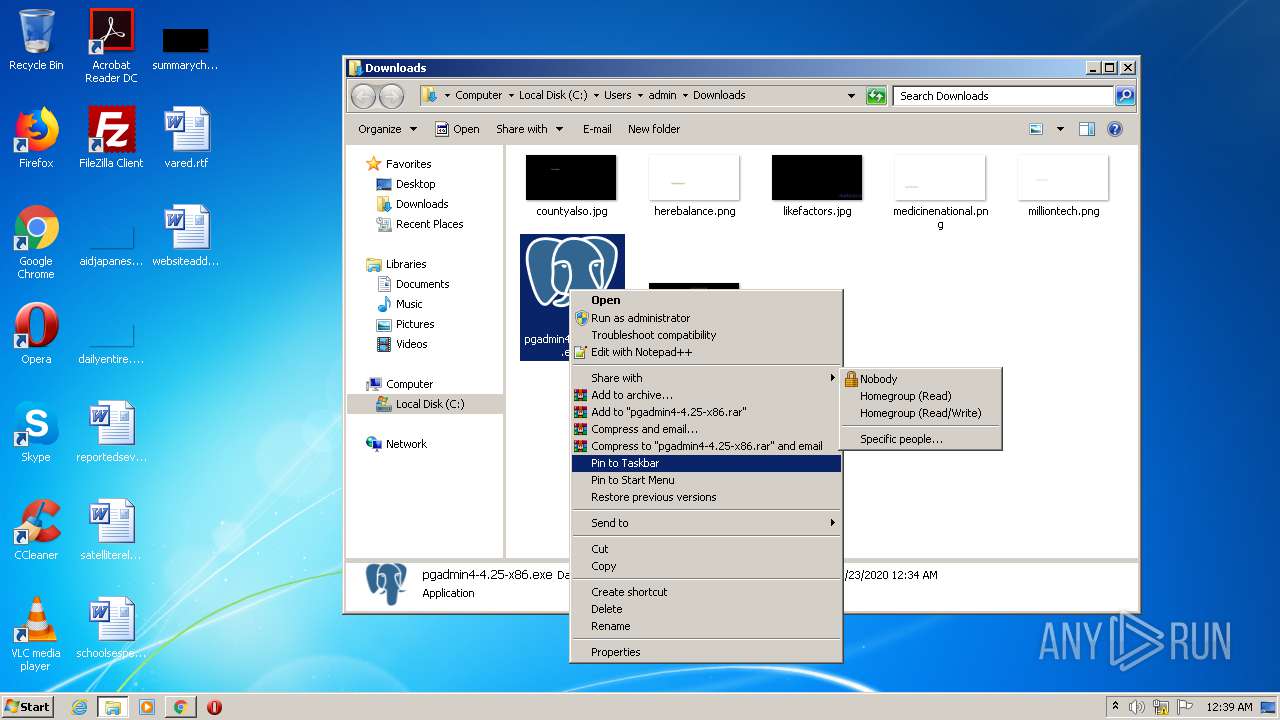Image resolution: width=1280 pixels, height=720 pixels.
Task: Open Firefox desktop shortcut
Action: (x=36, y=137)
